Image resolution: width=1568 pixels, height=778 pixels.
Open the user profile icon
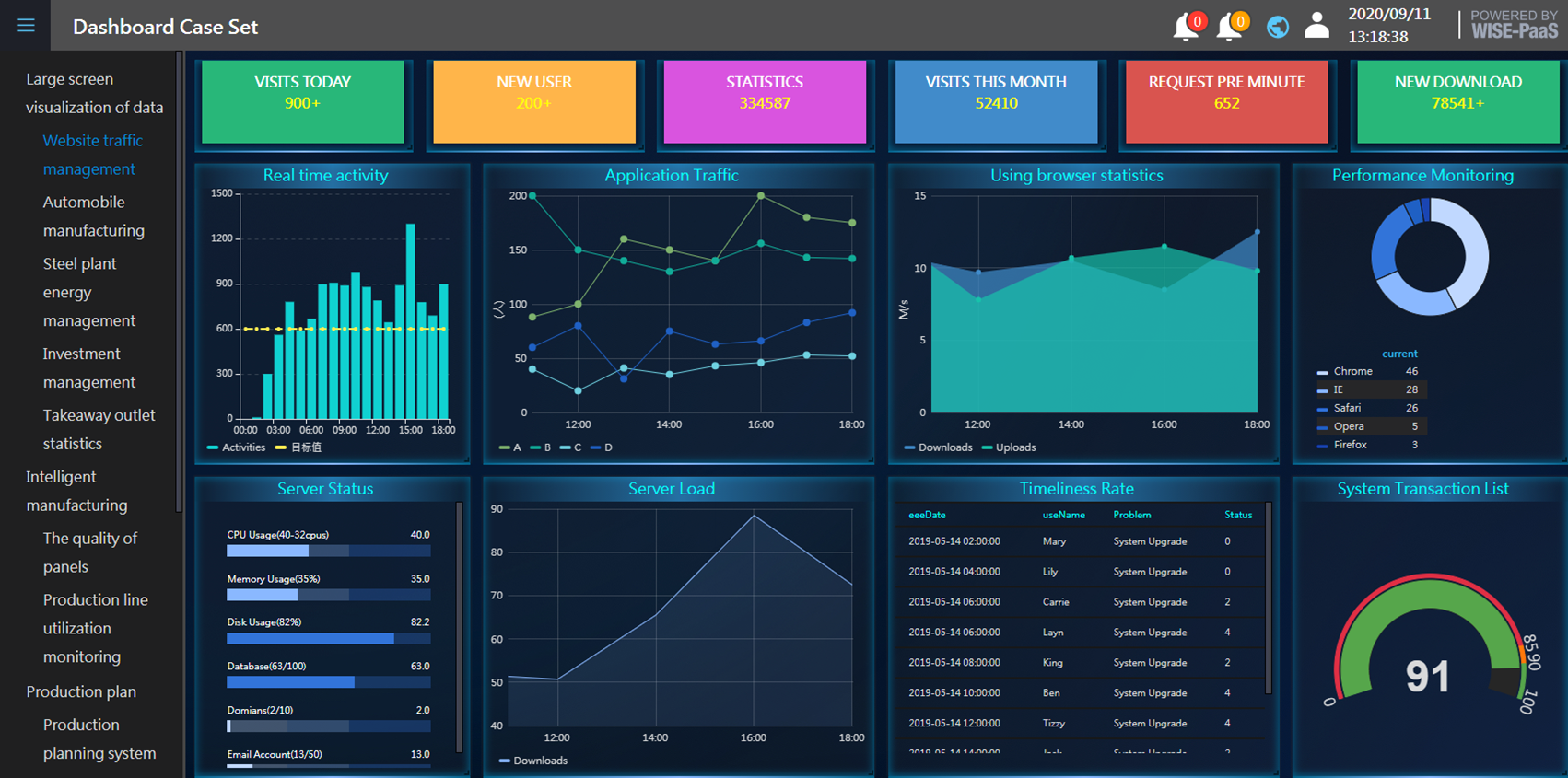pyautogui.click(x=1317, y=27)
